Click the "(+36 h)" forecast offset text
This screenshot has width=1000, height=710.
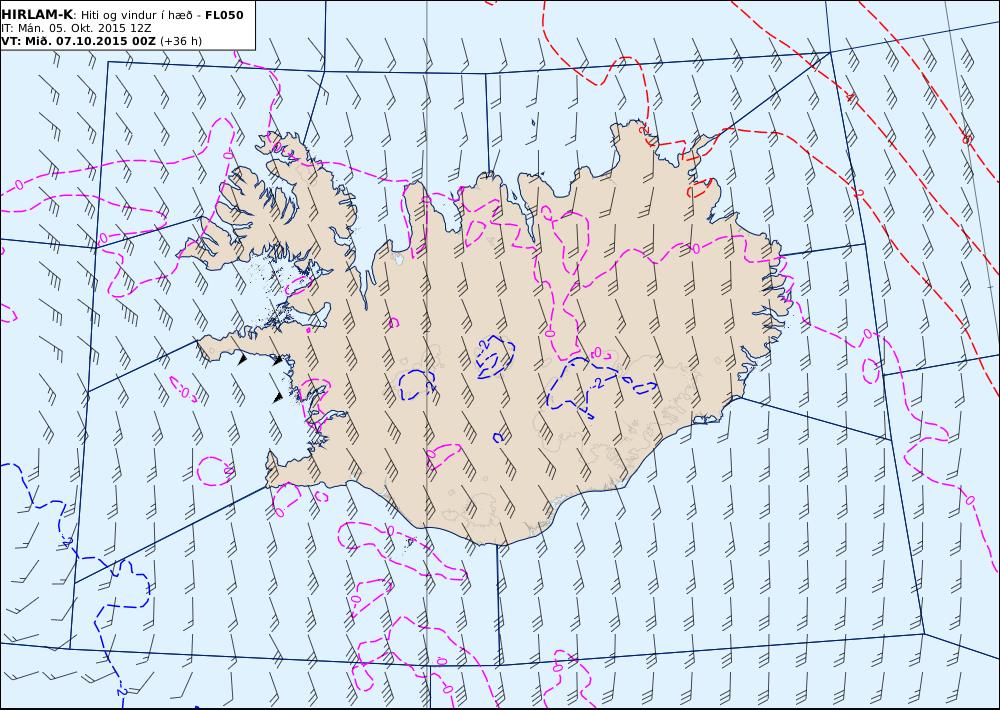coord(180,41)
